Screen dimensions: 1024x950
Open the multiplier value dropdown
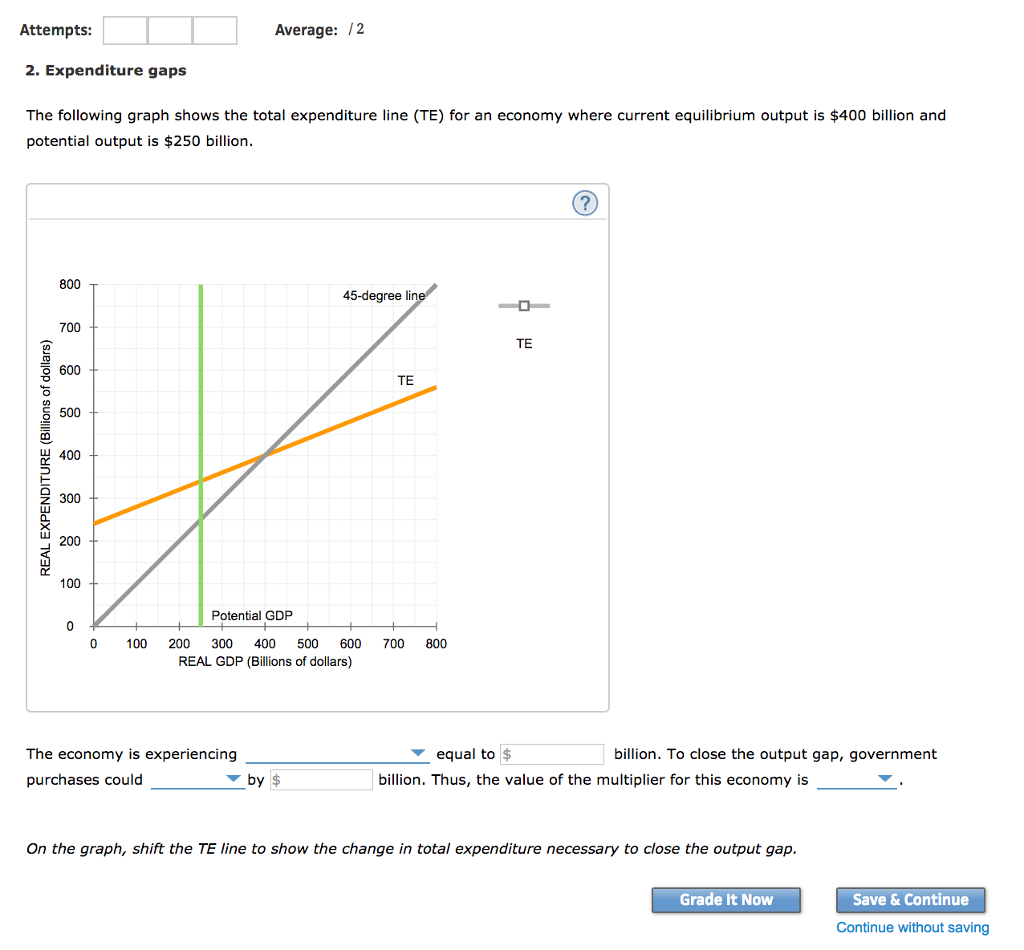tap(855, 779)
